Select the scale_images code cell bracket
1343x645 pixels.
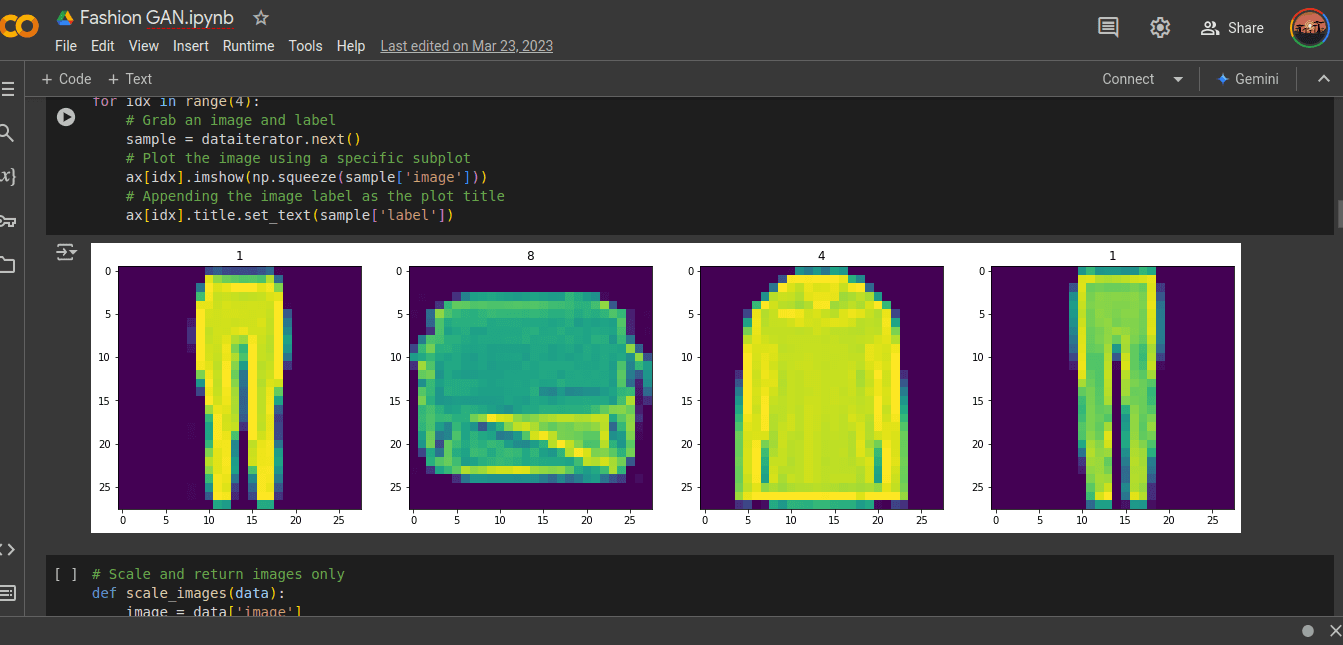click(x=66, y=574)
